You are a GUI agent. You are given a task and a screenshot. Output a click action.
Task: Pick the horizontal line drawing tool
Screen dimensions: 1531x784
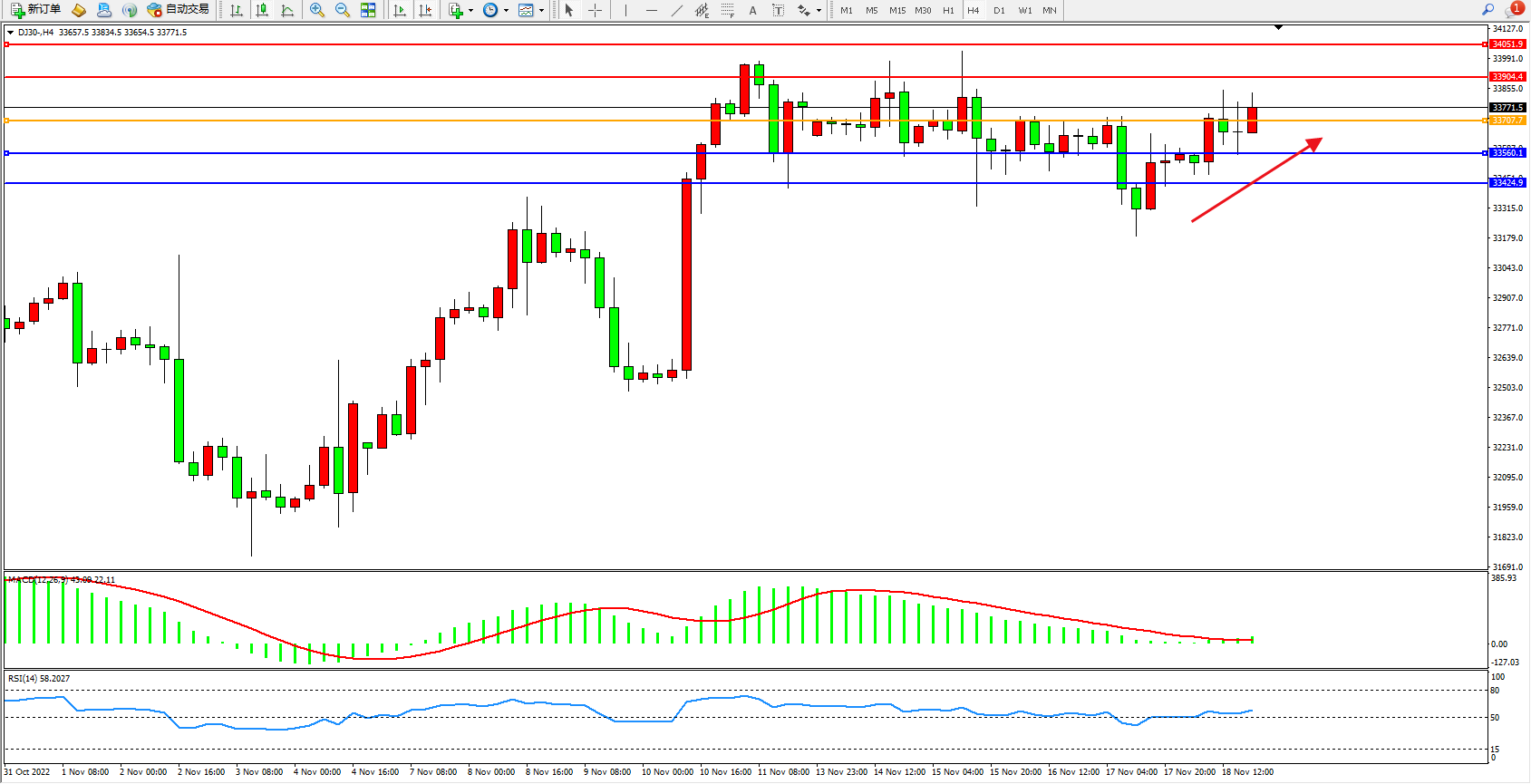[651, 10]
